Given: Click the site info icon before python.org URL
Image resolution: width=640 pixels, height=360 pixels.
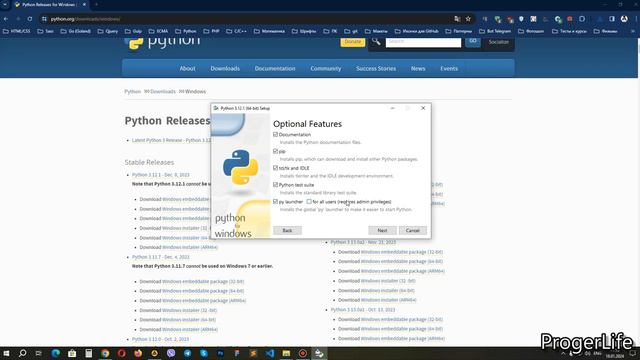Looking at the screenshot, I should coord(44,19).
